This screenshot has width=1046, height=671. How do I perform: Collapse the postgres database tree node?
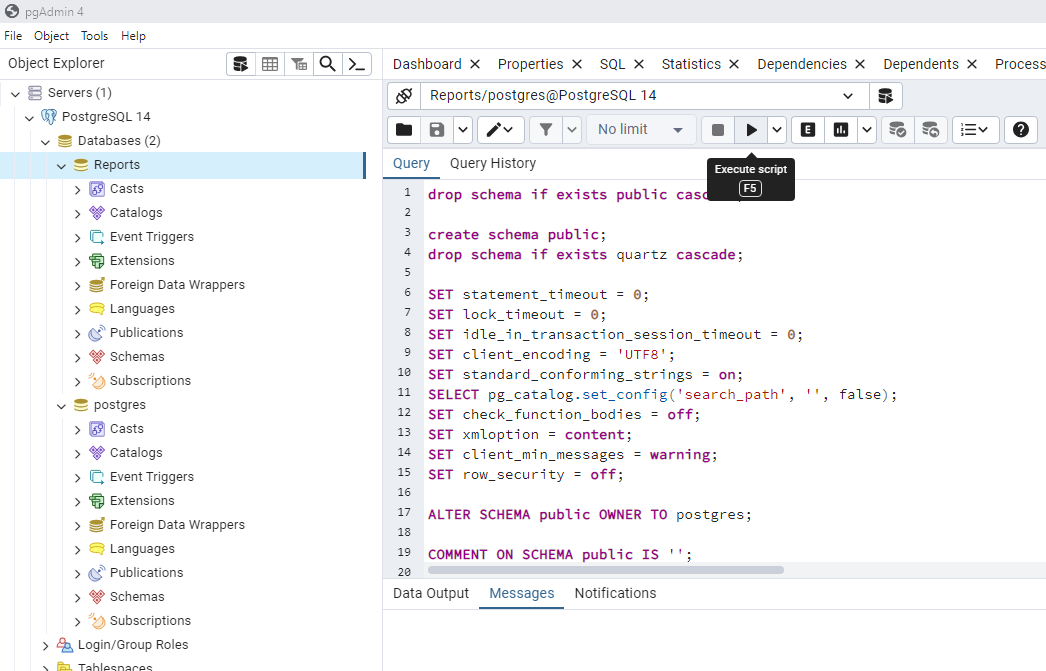[x=62, y=405]
